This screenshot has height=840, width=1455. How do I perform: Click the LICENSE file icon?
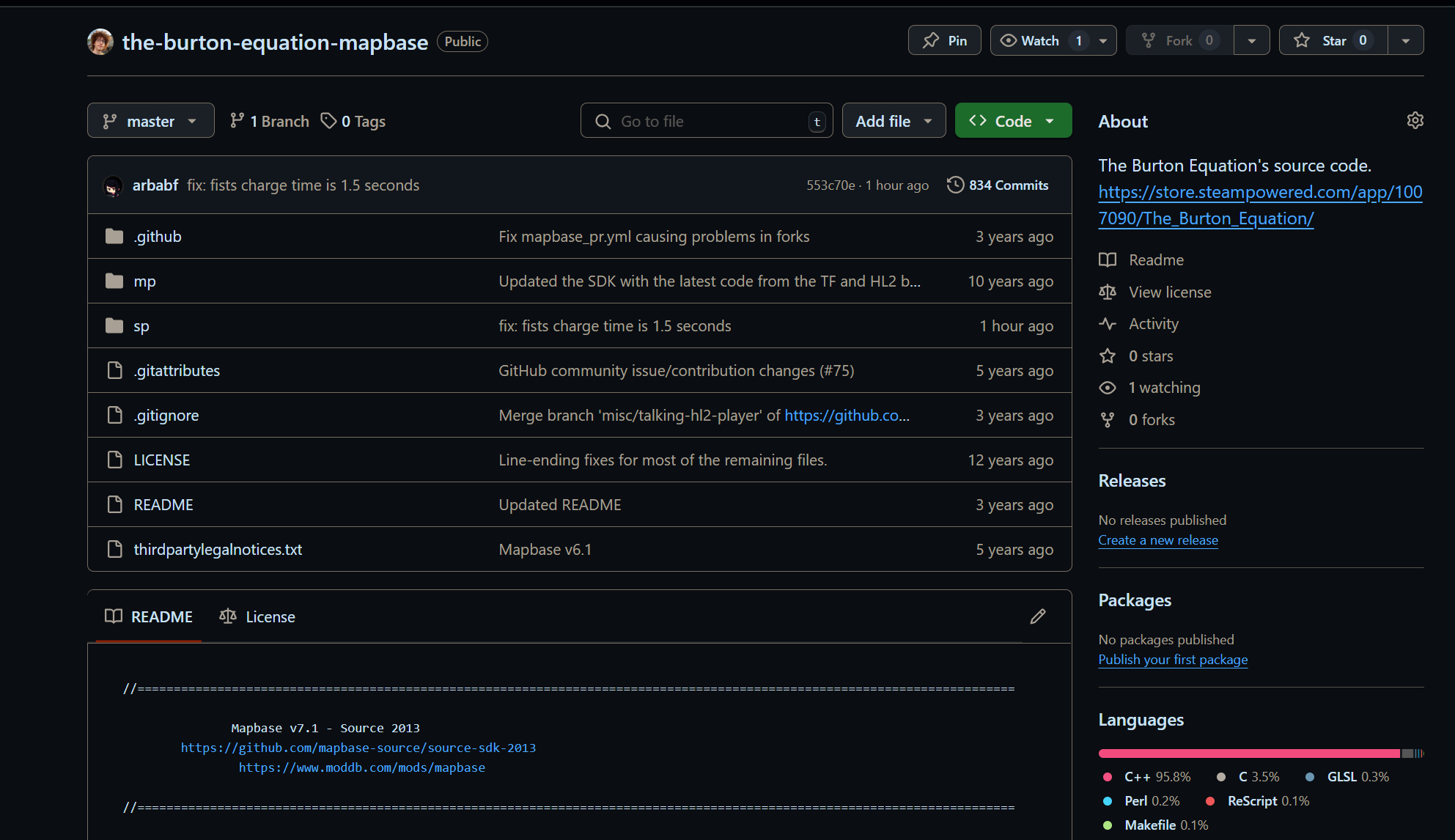(114, 460)
